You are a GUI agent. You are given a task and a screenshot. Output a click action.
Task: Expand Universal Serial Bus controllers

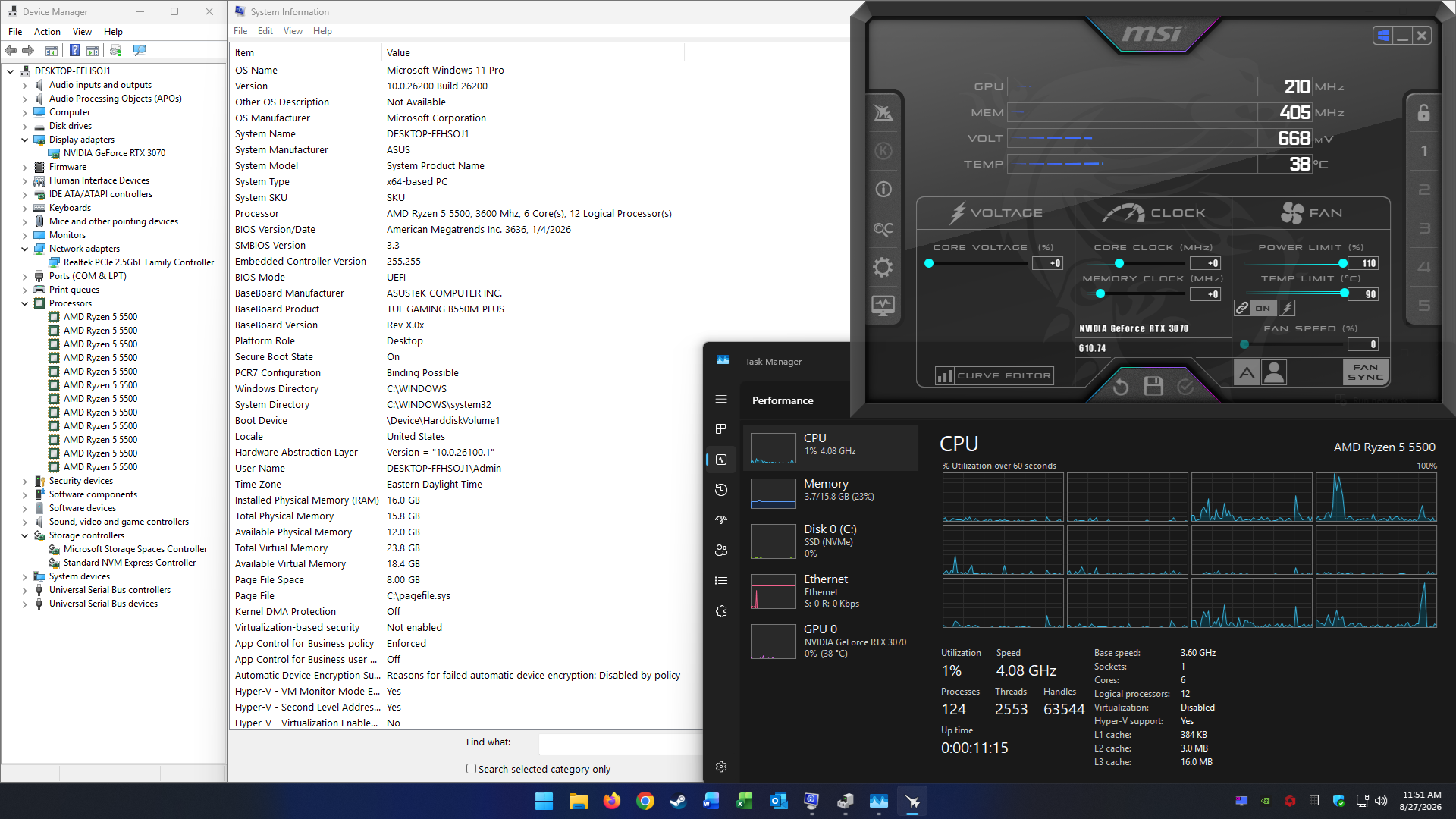tap(24, 590)
